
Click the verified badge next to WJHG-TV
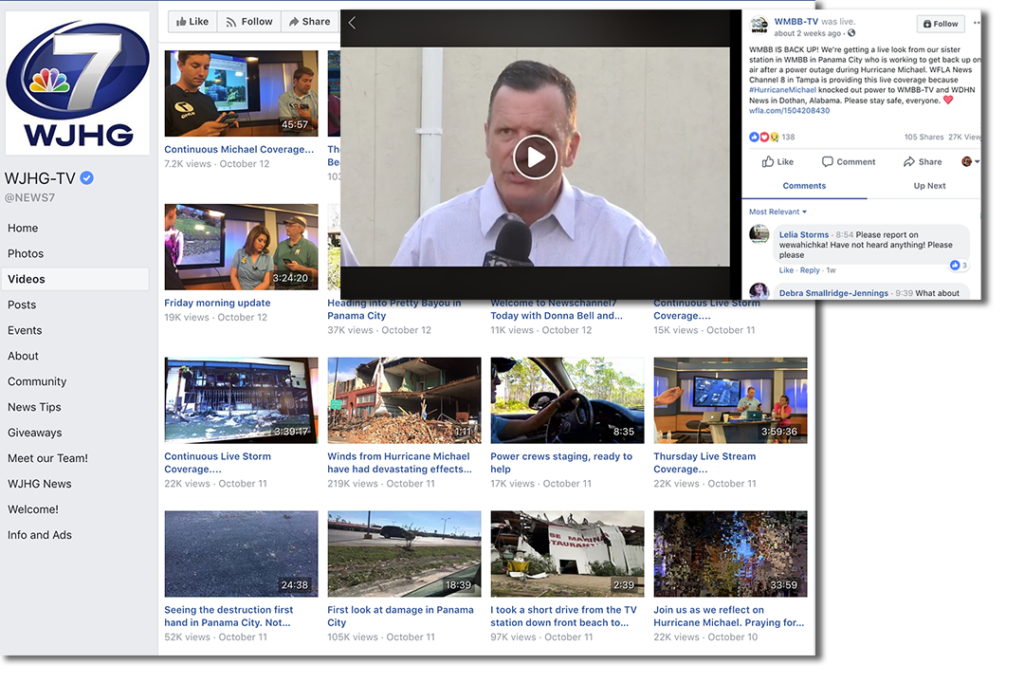coord(87,178)
